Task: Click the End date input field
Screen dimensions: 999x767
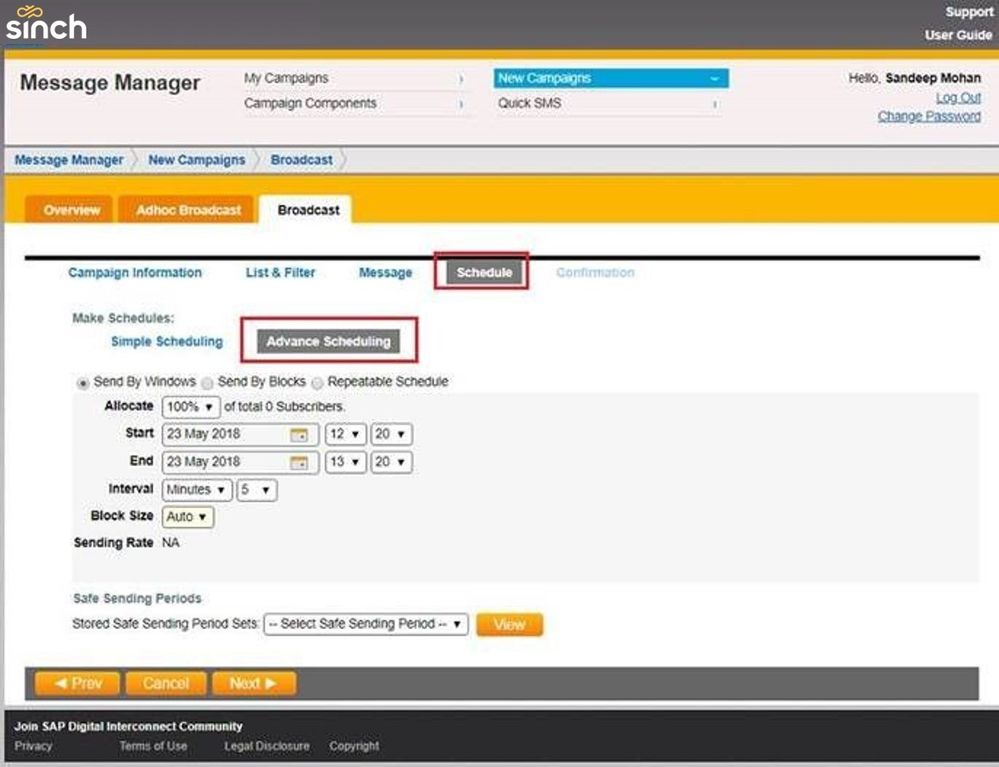Action: [x=225, y=463]
